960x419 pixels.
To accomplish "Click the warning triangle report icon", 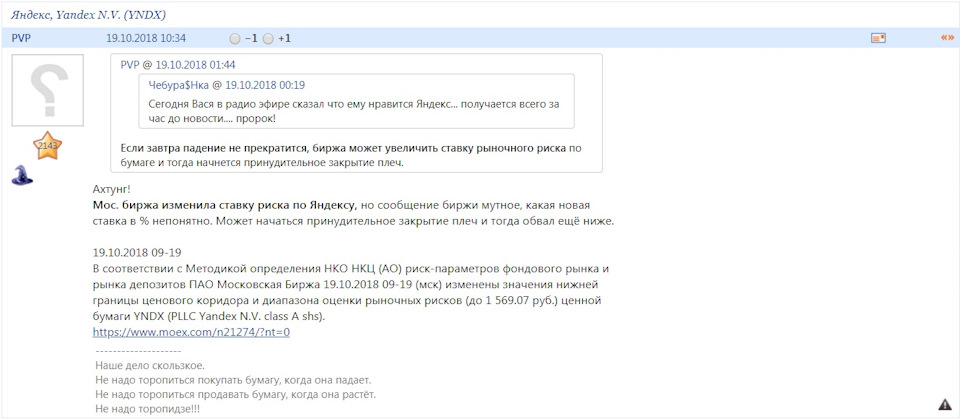I will (945, 404).
